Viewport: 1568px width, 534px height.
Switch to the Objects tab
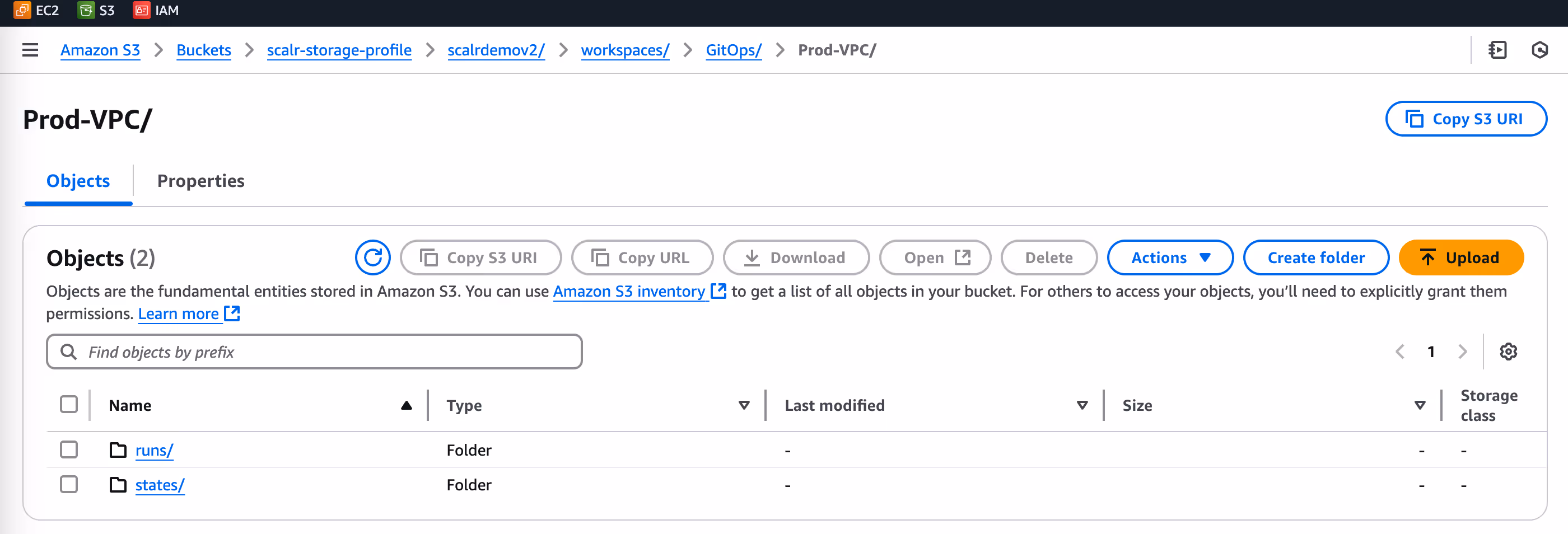tap(78, 181)
